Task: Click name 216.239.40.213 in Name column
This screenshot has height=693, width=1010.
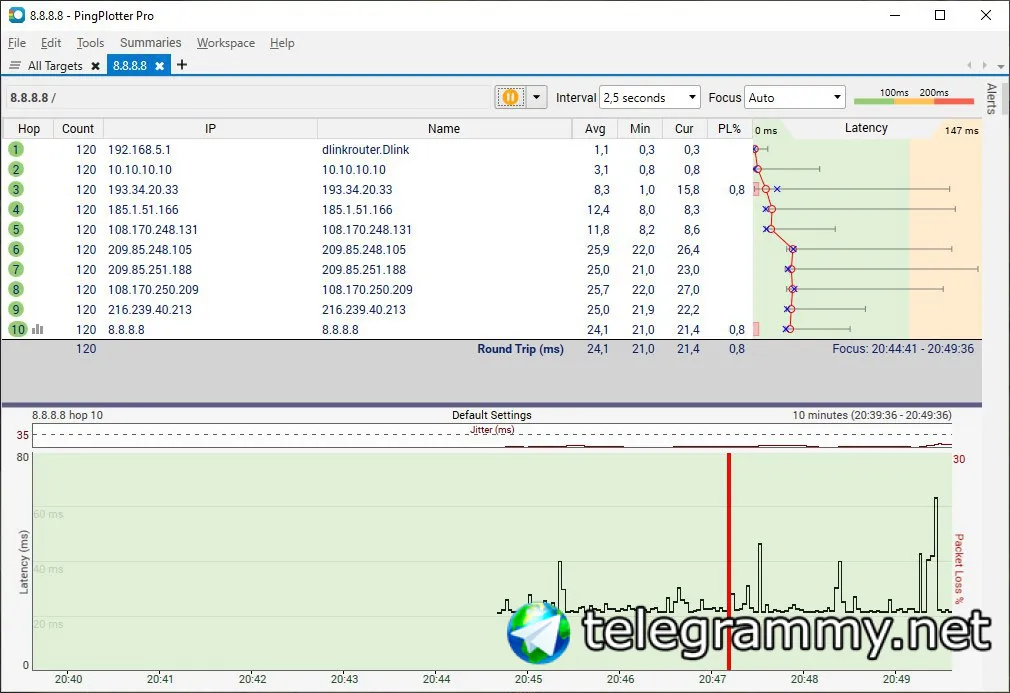Action: [x=364, y=309]
